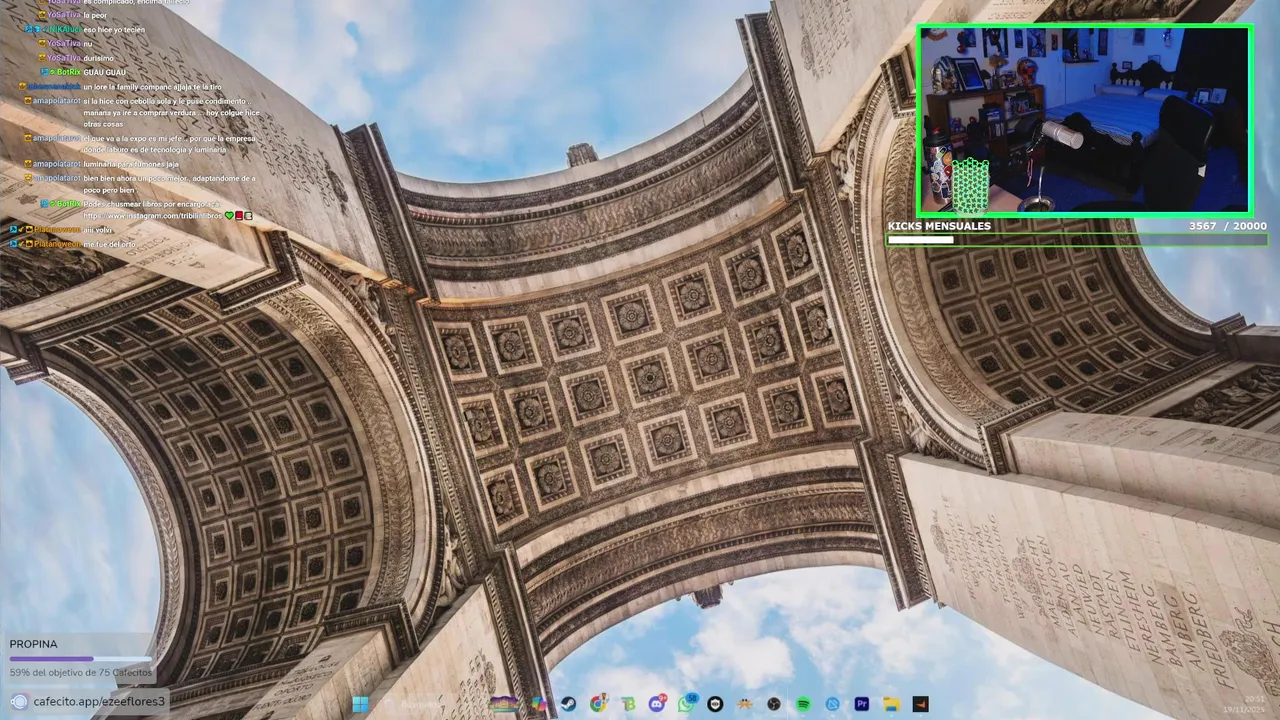Open the dark orange-arrow app at taskbar end
Viewport: 1280px width, 720px height.
pos(921,704)
